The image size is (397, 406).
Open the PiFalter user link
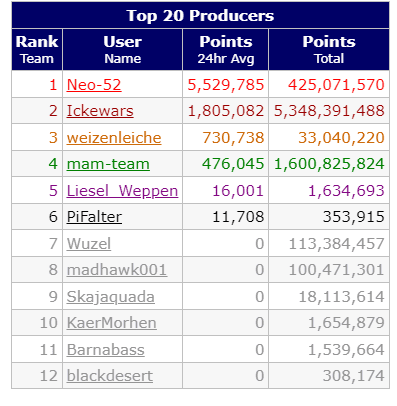pos(94,217)
